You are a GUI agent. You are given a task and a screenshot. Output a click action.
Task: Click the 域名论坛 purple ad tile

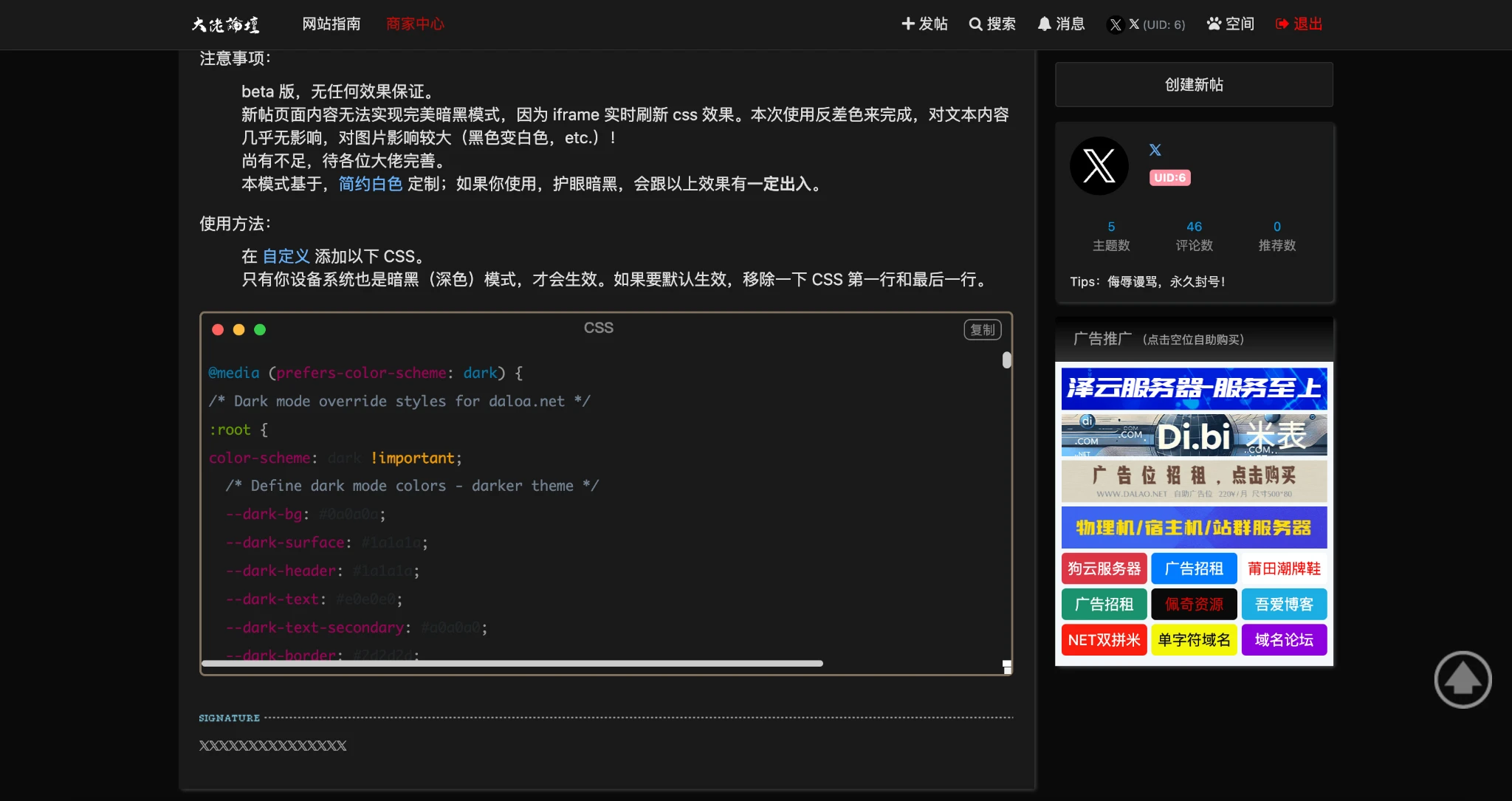coord(1284,640)
